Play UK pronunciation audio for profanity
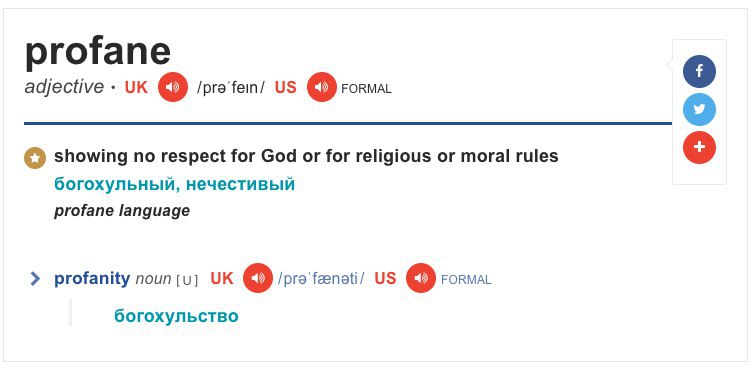This screenshot has width=751, height=365. click(258, 278)
